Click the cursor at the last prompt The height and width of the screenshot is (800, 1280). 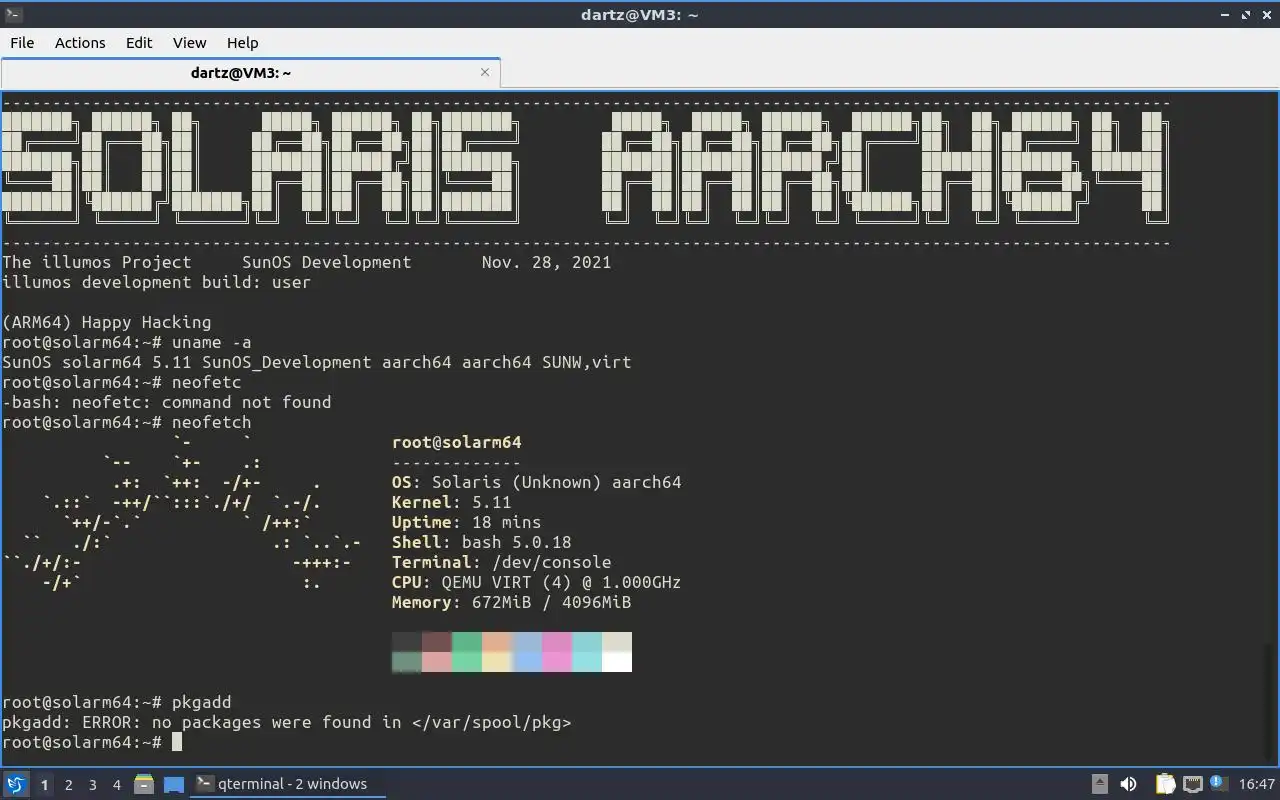click(x=177, y=742)
